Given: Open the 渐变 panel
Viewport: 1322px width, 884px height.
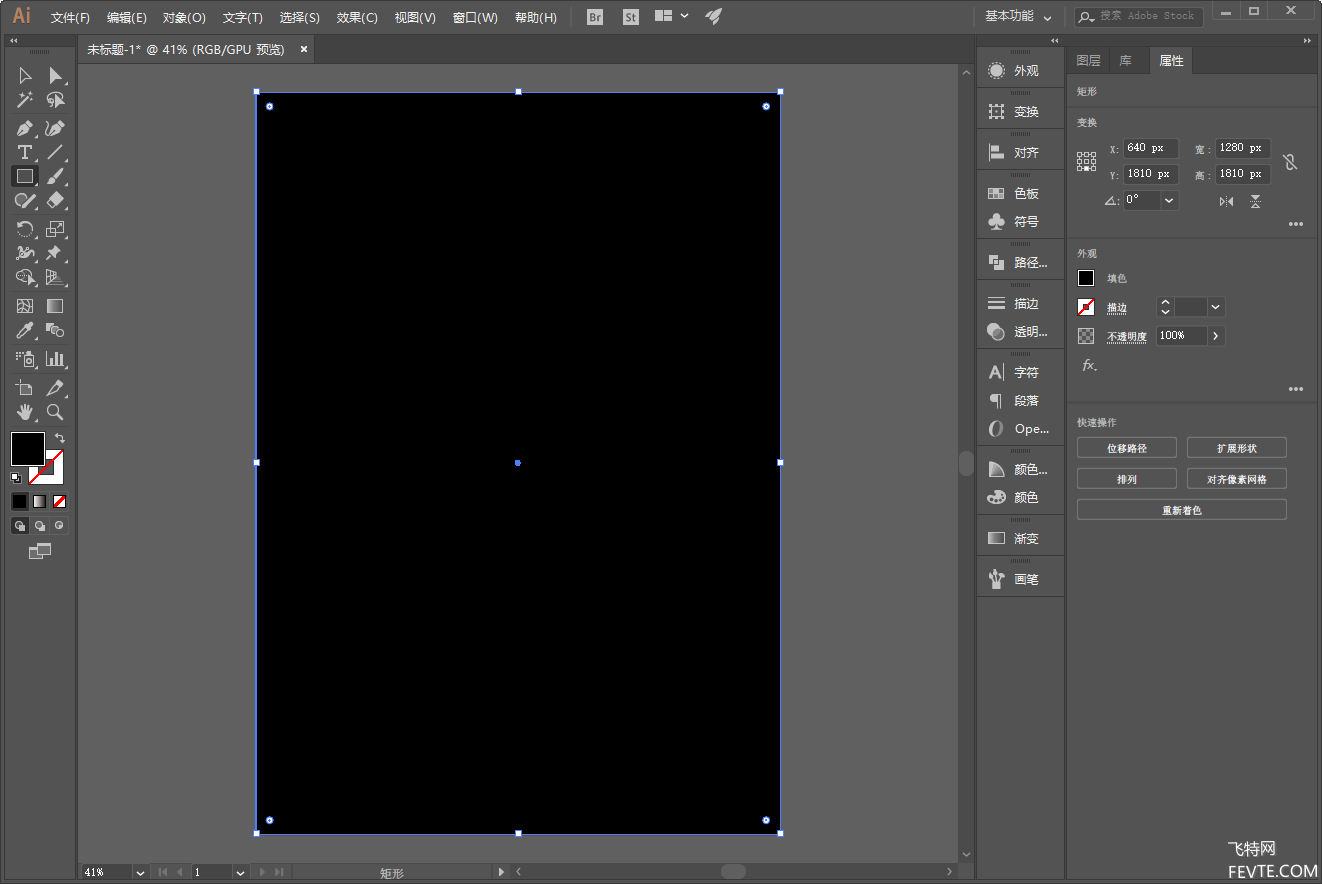Looking at the screenshot, I should (1020, 538).
